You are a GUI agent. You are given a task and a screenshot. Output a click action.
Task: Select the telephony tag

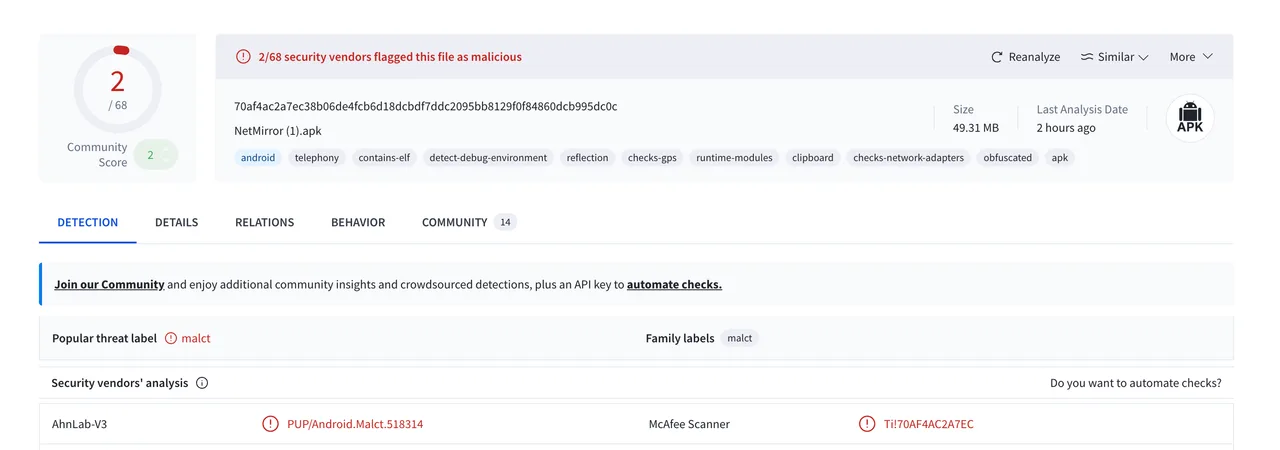317,158
